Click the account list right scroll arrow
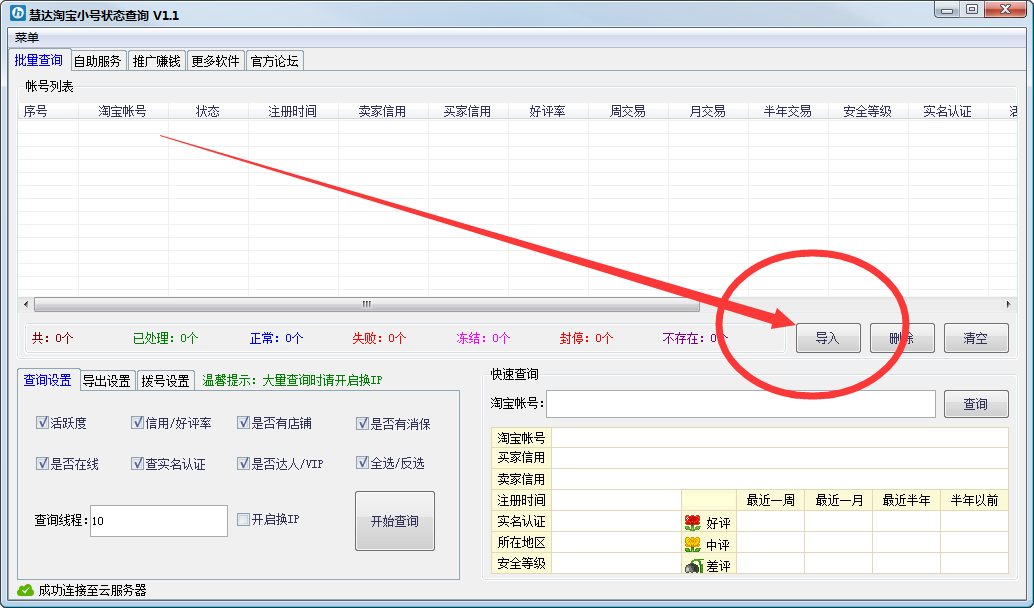1034x608 pixels. [1008, 304]
